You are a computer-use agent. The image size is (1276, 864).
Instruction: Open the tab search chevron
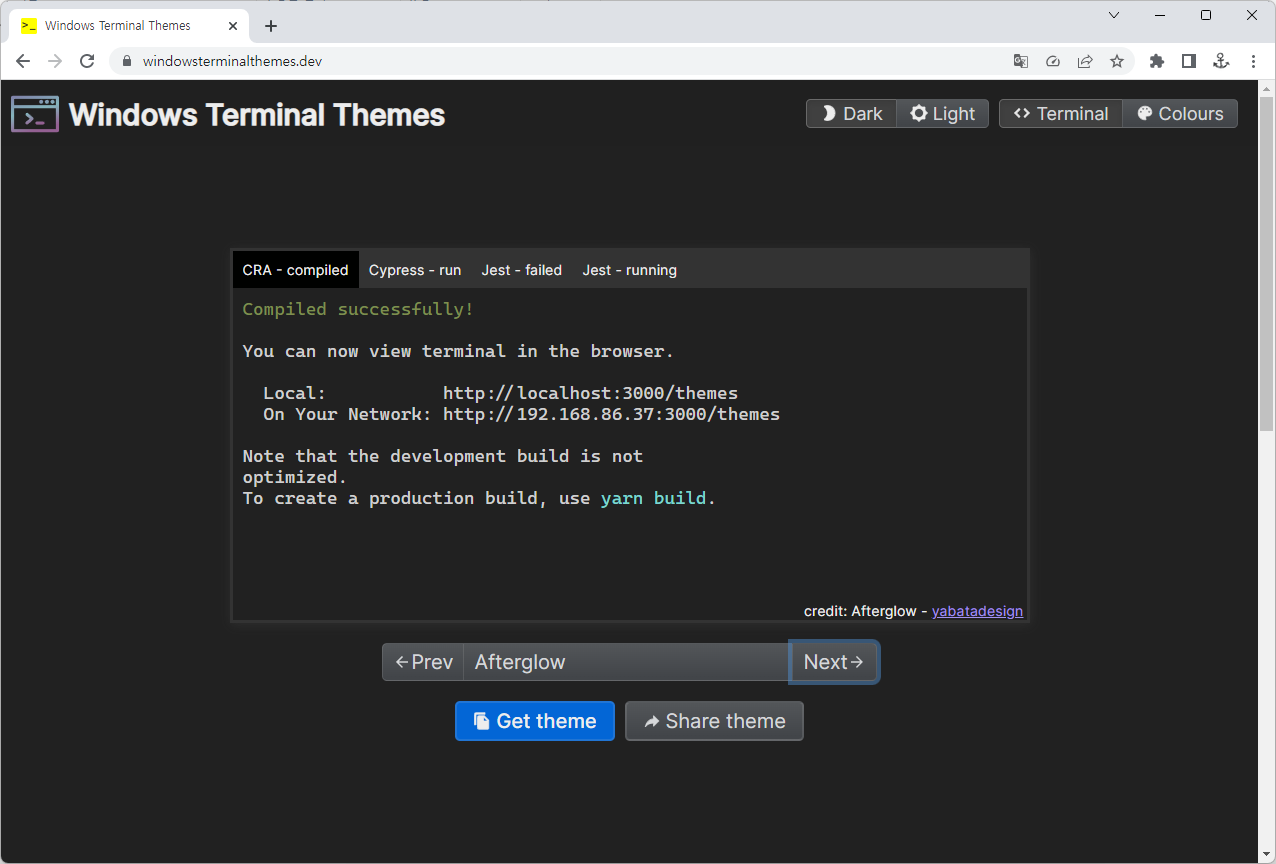(1115, 15)
